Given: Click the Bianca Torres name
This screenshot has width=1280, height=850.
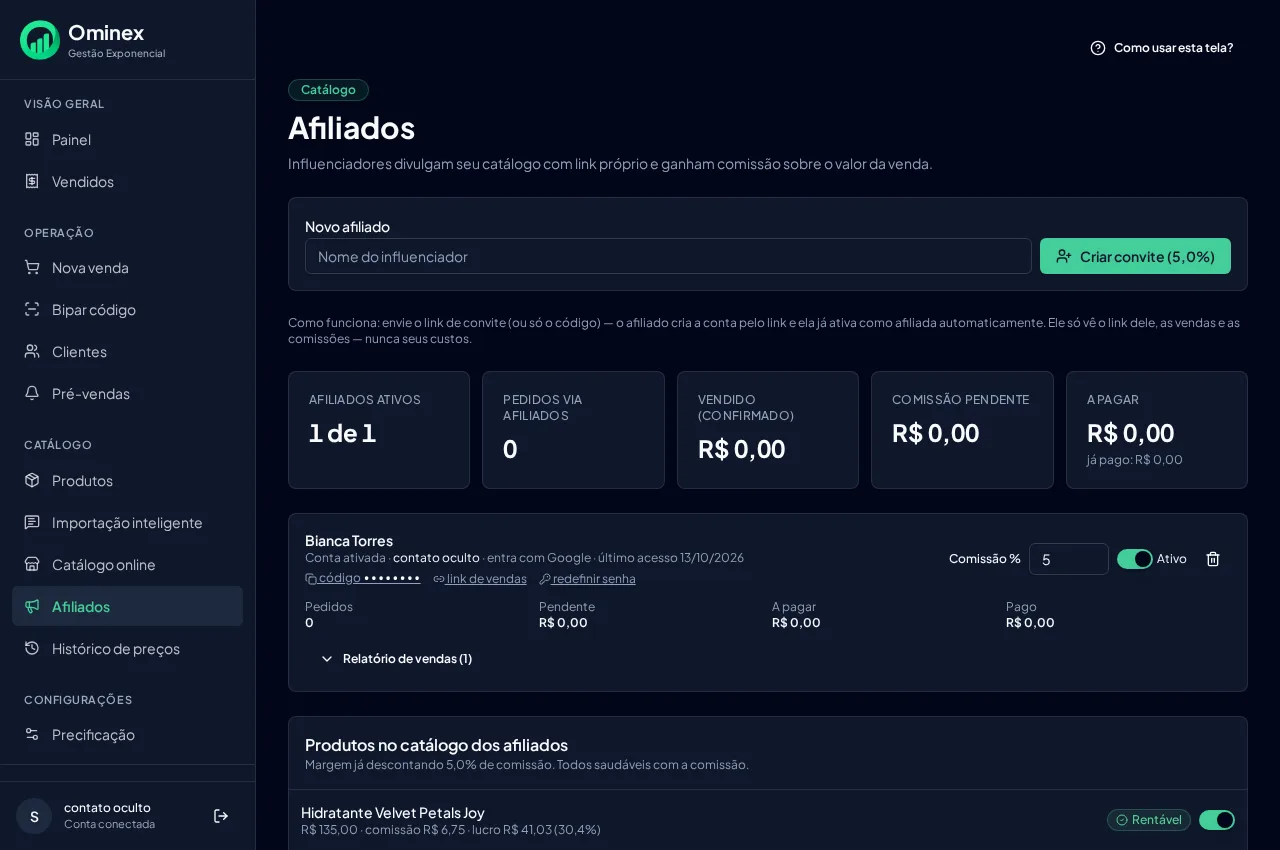Looking at the screenshot, I should click(x=349, y=540).
